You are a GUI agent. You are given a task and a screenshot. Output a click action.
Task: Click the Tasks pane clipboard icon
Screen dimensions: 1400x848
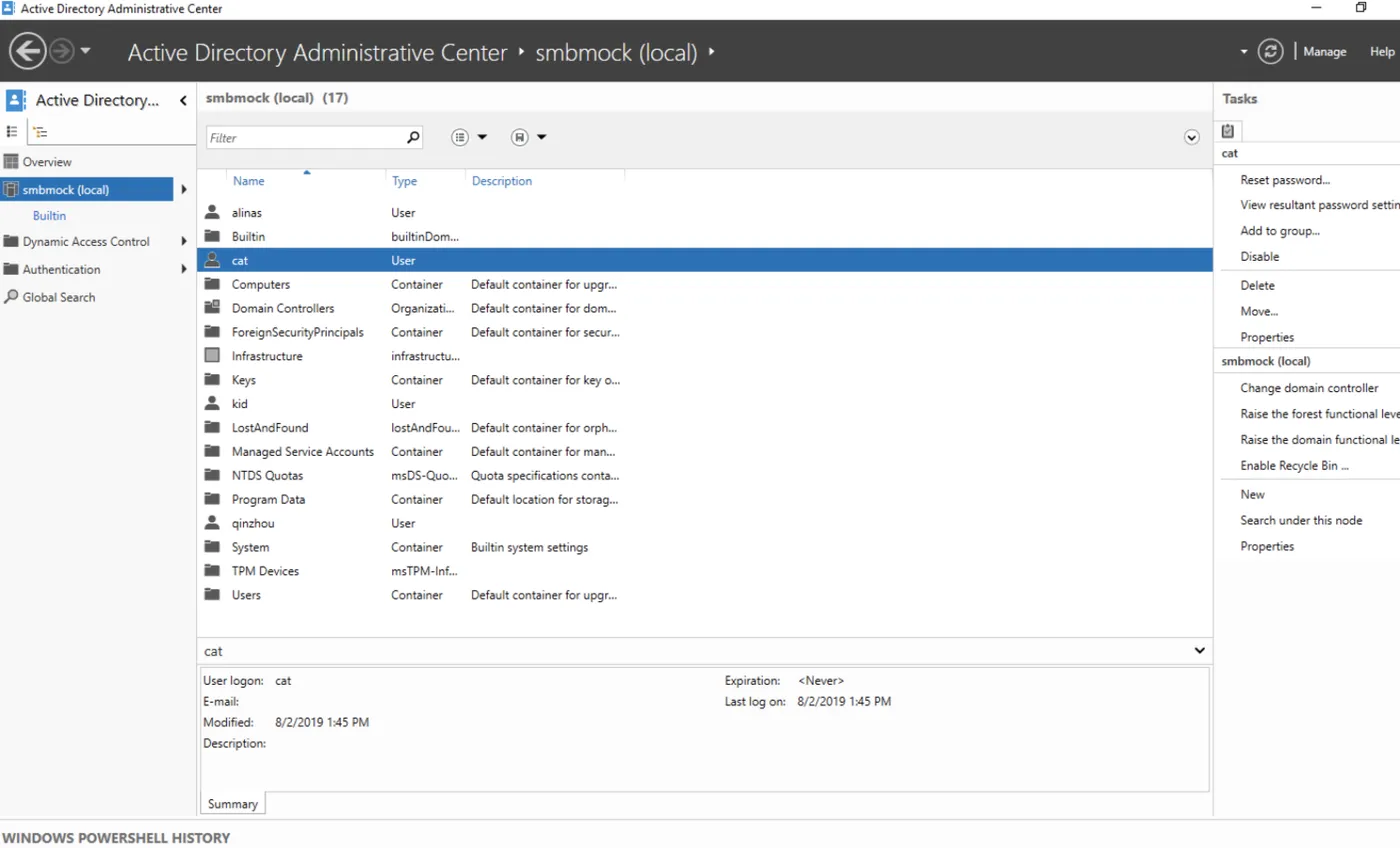(x=1228, y=131)
